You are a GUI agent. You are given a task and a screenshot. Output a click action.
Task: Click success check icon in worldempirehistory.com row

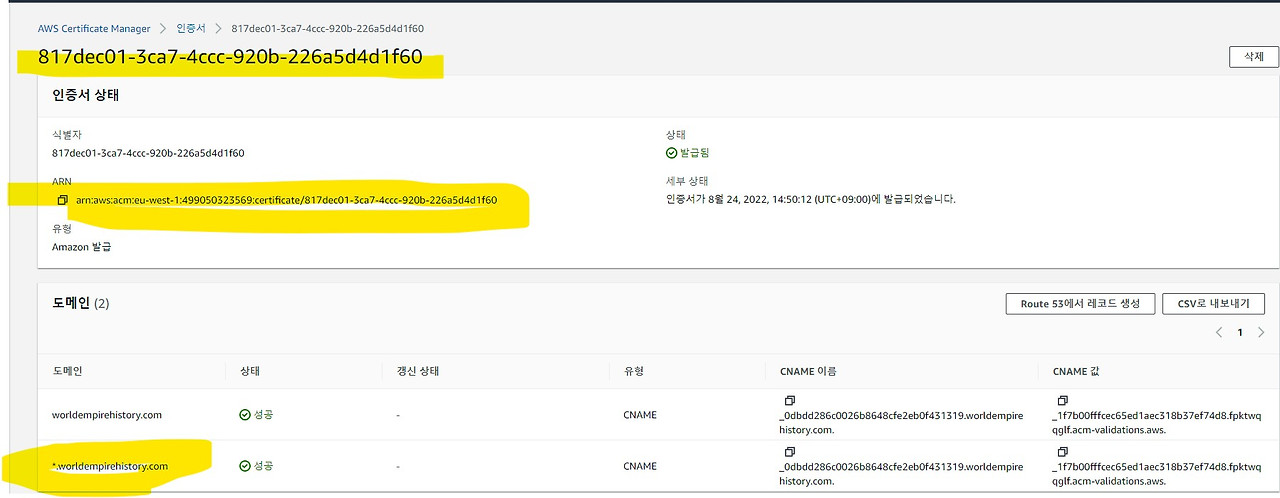tap(244, 414)
